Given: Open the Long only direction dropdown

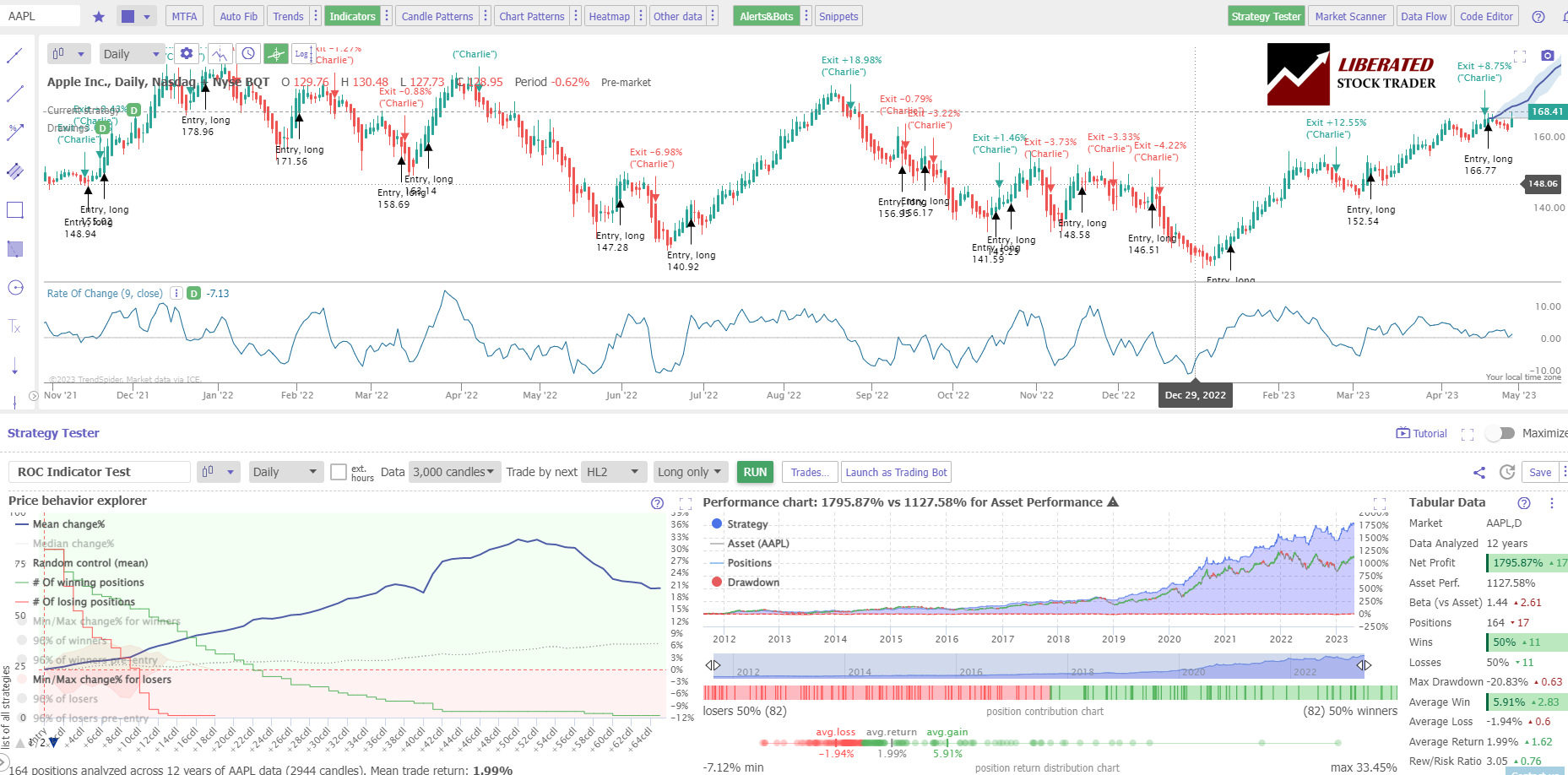Looking at the screenshot, I should coord(690,472).
